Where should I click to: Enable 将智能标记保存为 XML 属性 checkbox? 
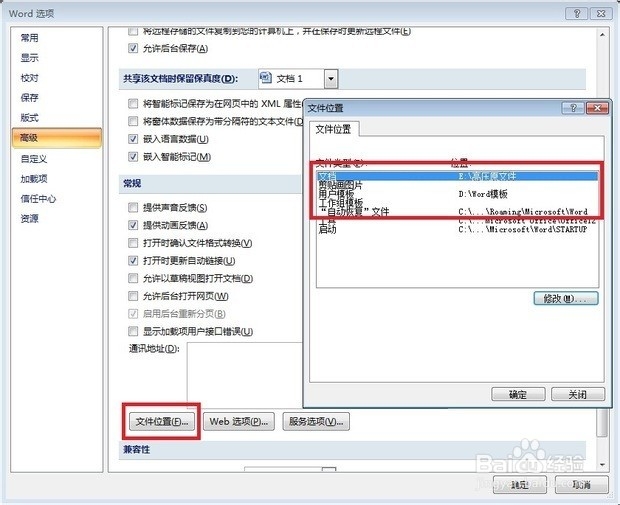click(133, 104)
